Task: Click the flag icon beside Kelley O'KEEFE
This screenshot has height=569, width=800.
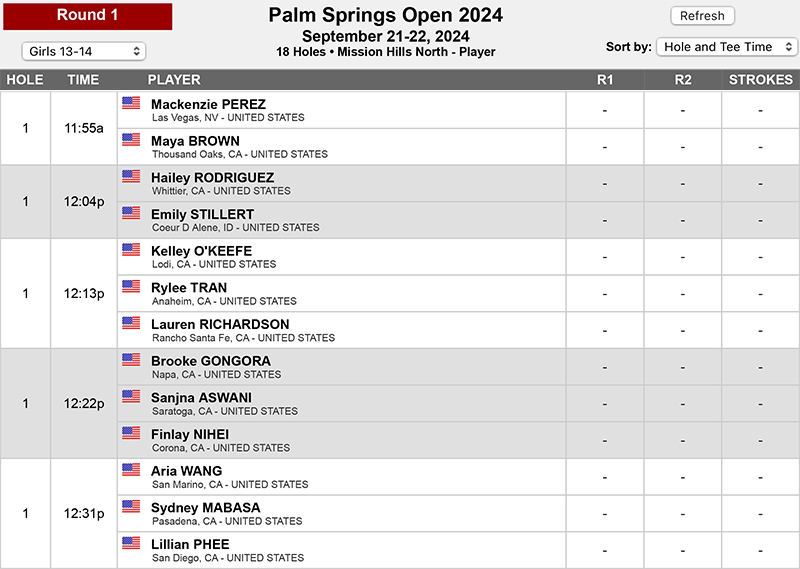Action: pyautogui.click(x=131, y=250)
